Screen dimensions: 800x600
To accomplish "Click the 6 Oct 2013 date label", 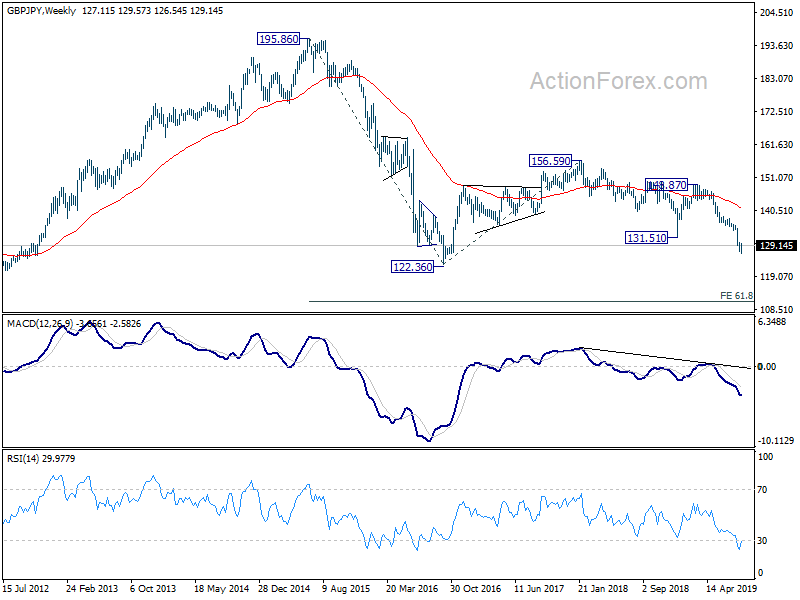I will point(153,588).
